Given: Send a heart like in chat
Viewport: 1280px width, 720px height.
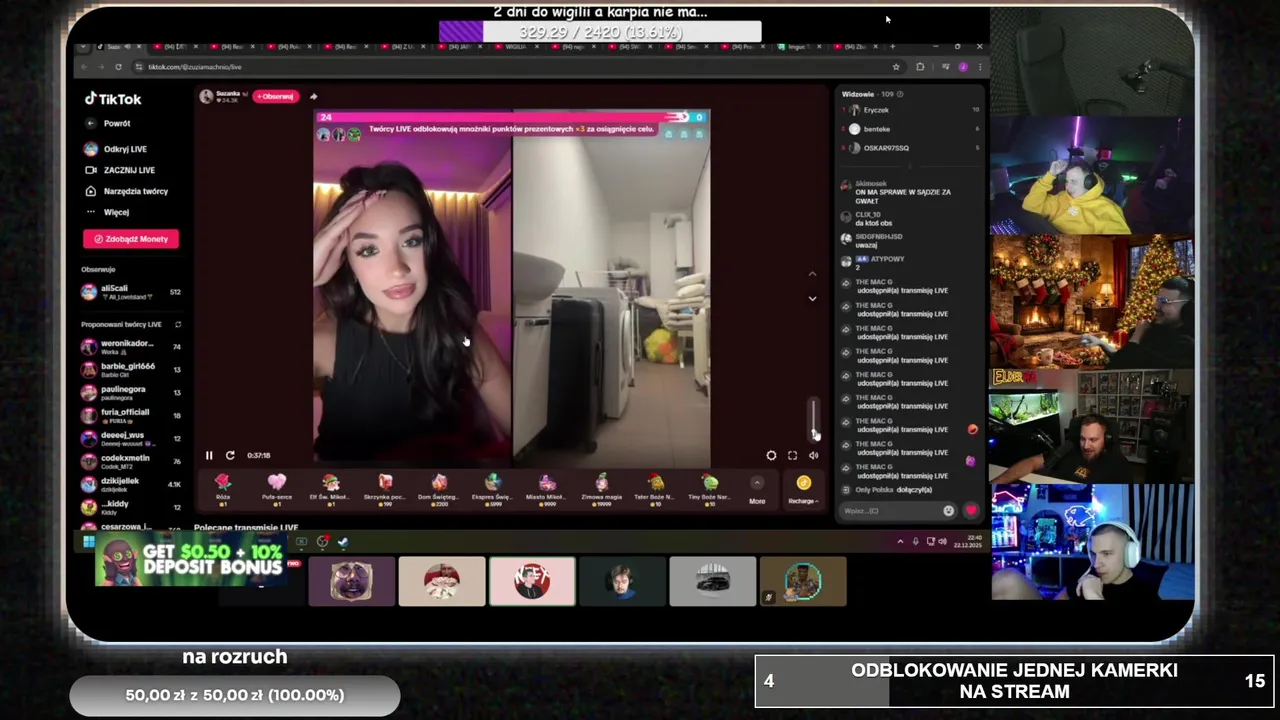Looking at the screenshot, I should (x=971, y=511).
